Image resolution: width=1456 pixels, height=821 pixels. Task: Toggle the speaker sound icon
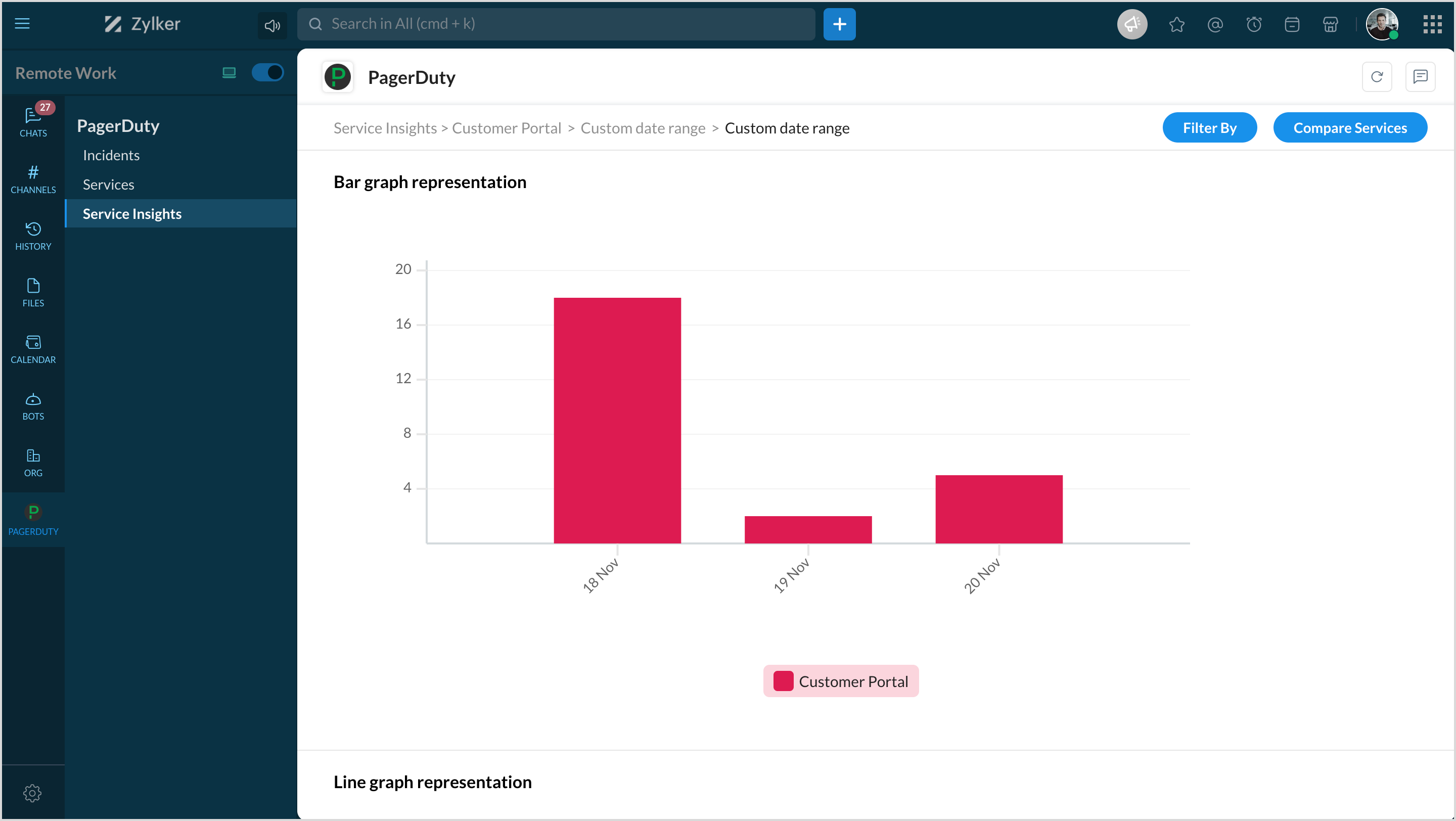click(272, 25)
